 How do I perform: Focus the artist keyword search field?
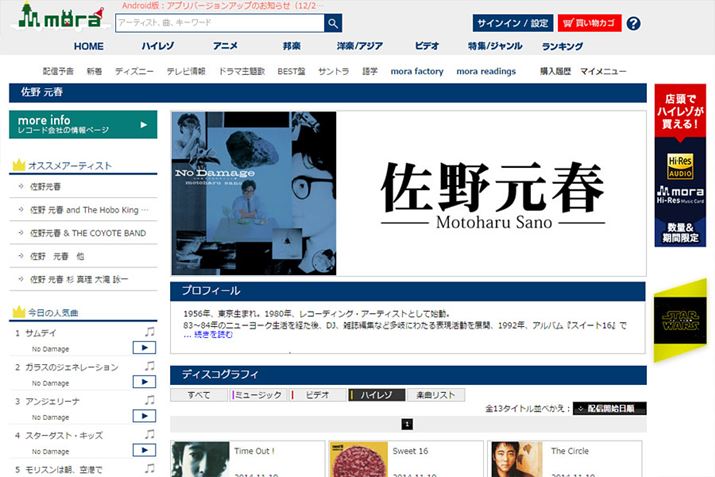pos(220,23)
